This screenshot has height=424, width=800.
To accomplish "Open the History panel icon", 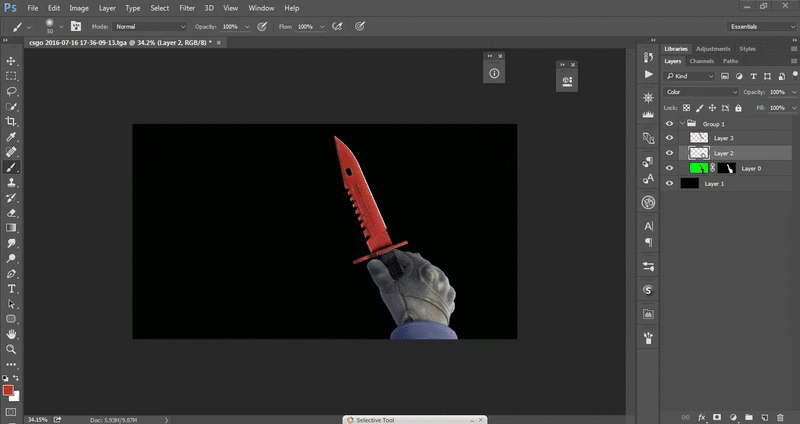I will coord(648,57).
